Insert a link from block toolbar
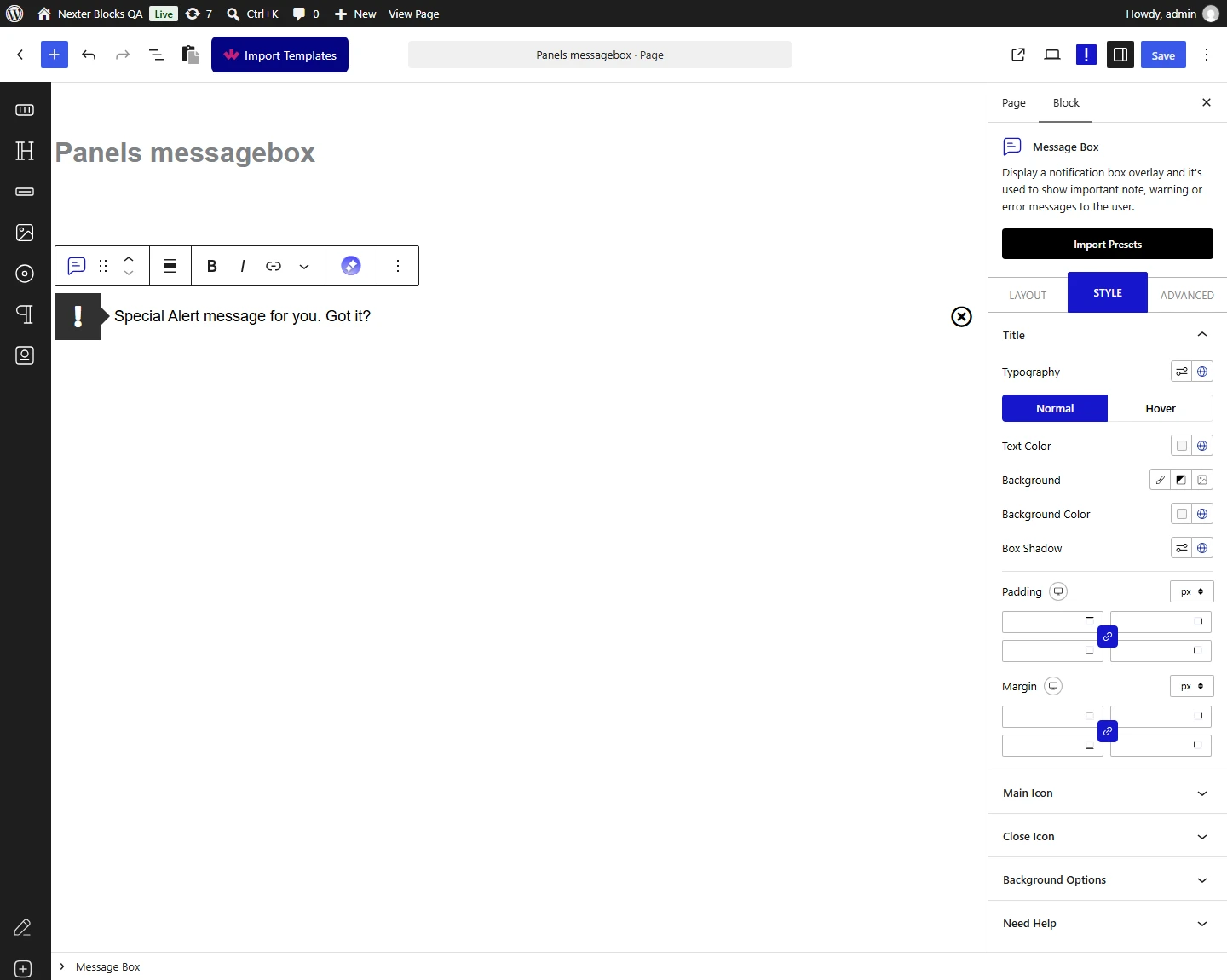 click(274, 266)
